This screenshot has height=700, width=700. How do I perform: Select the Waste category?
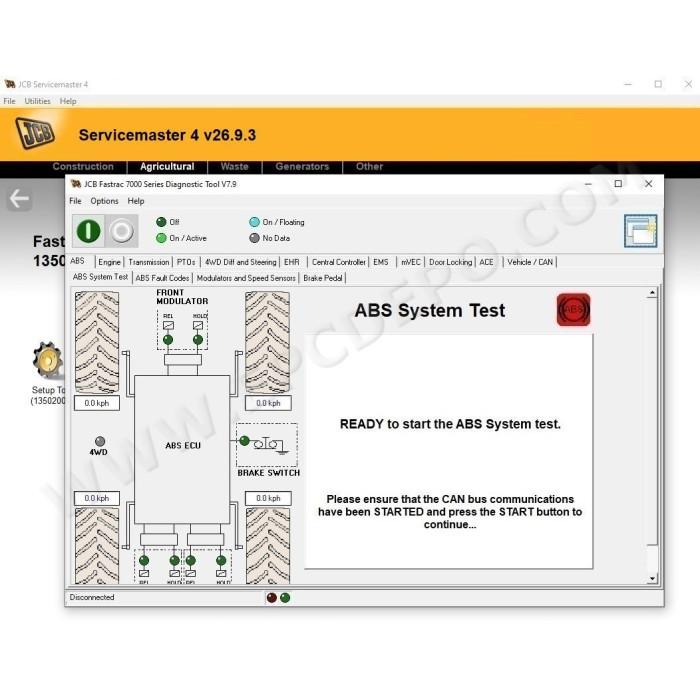234,167
